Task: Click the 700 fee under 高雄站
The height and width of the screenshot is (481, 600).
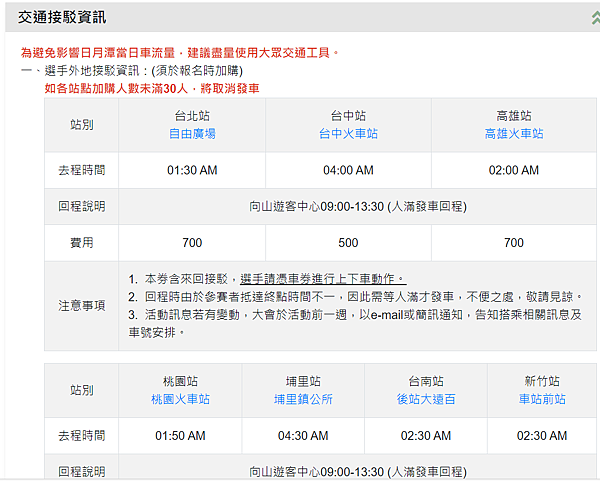Action: click(514, 243)
